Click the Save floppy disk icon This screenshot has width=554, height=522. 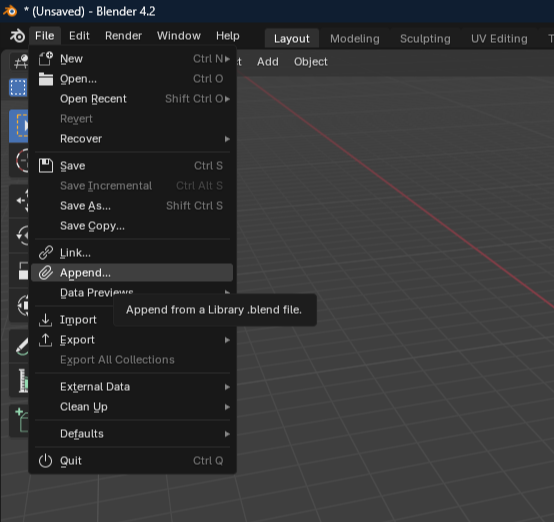coord(46,165)
